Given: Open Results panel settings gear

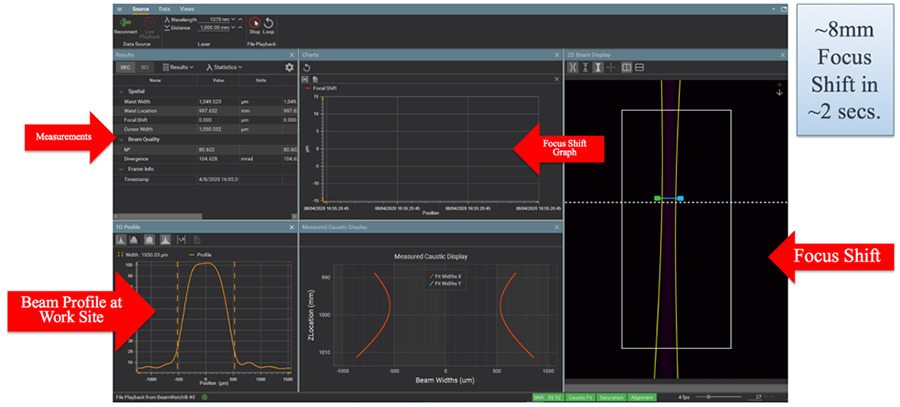Looking at the screenshot, I should [x=289, y=67].
